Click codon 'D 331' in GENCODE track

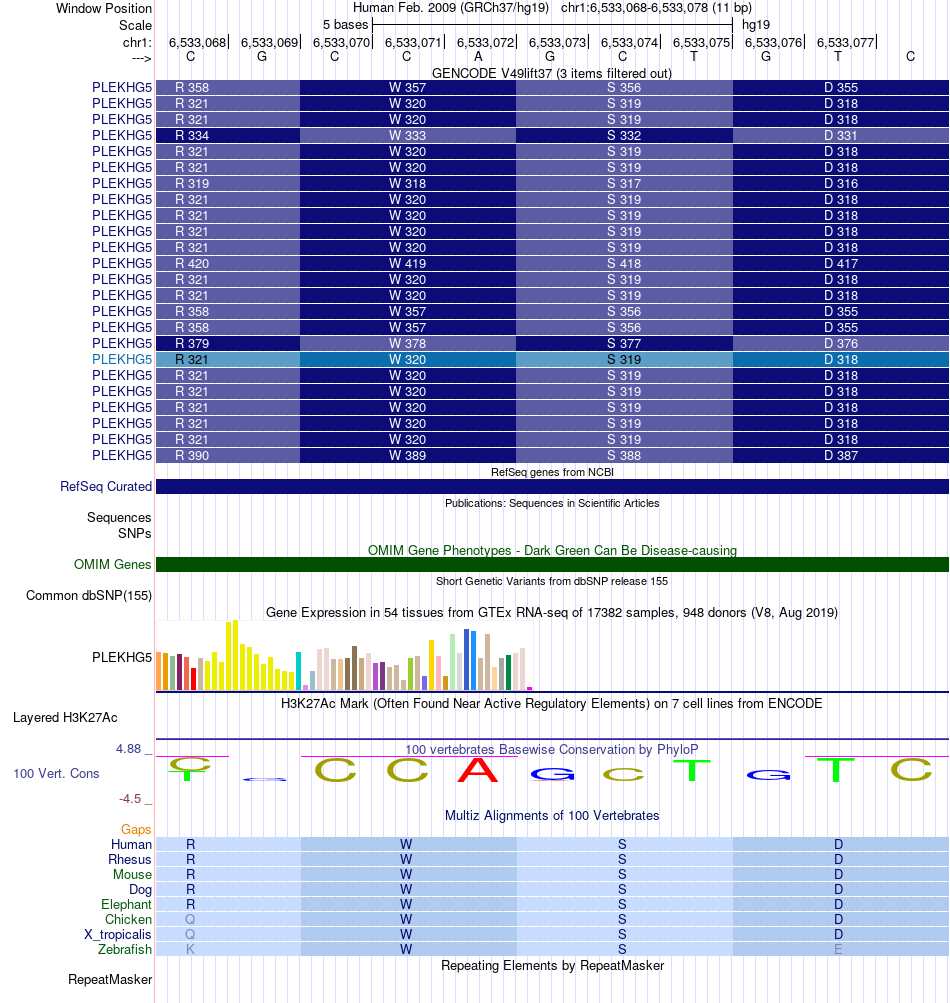pyautogui.click(x=841, y=136)
